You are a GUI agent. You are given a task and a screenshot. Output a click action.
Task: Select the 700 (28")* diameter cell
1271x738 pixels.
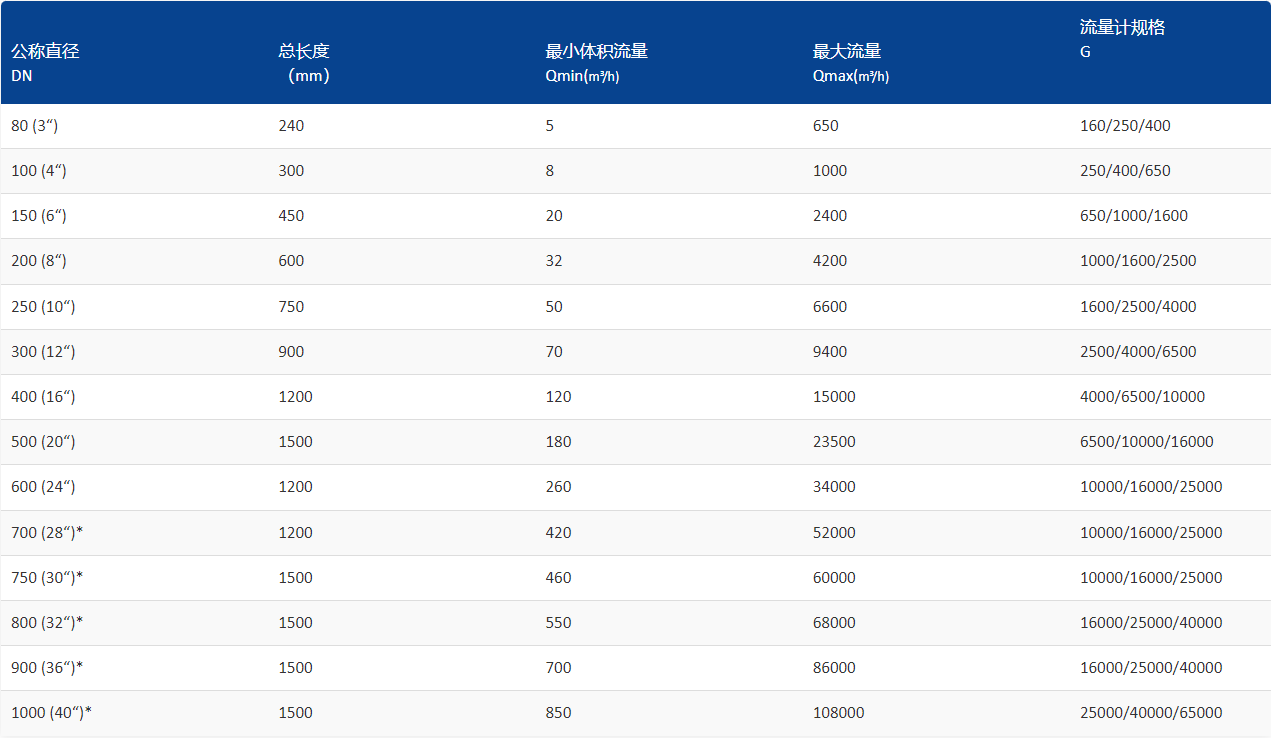(x=47, y=533)
